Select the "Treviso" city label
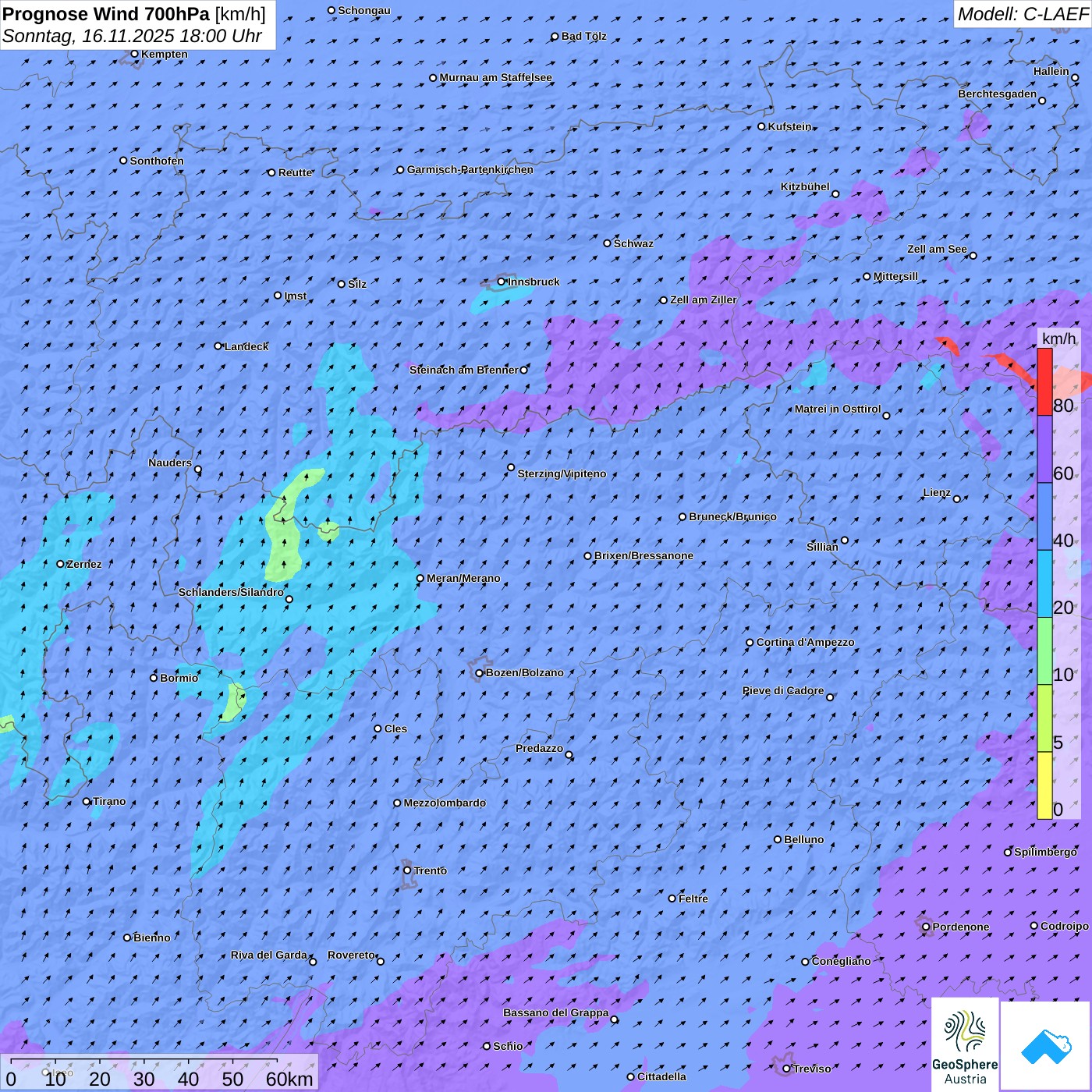Image resolution: width=1092 pixels, height=1092 pixels. pyautogui.click(x=812, y=1069)
